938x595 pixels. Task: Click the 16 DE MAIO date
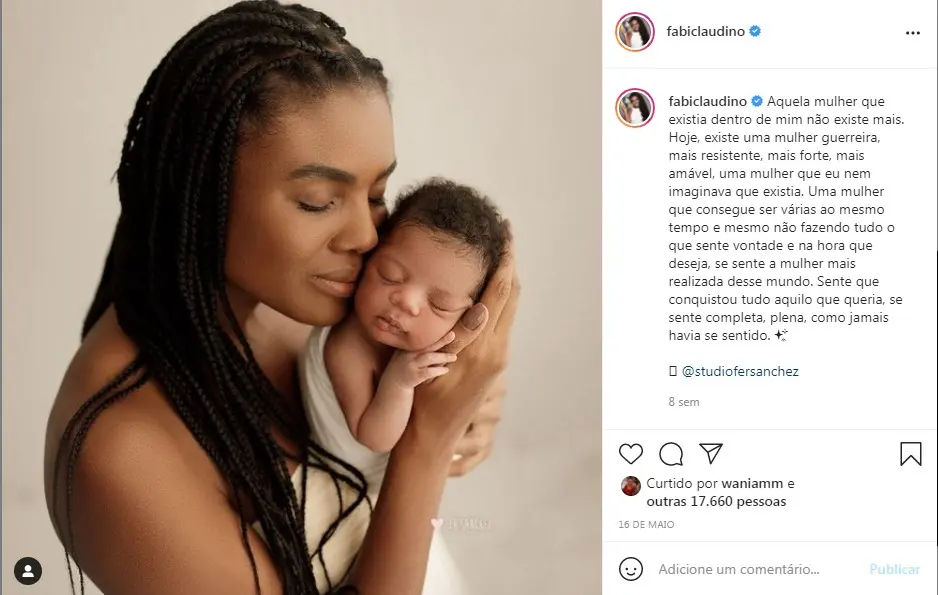[646, 524]
